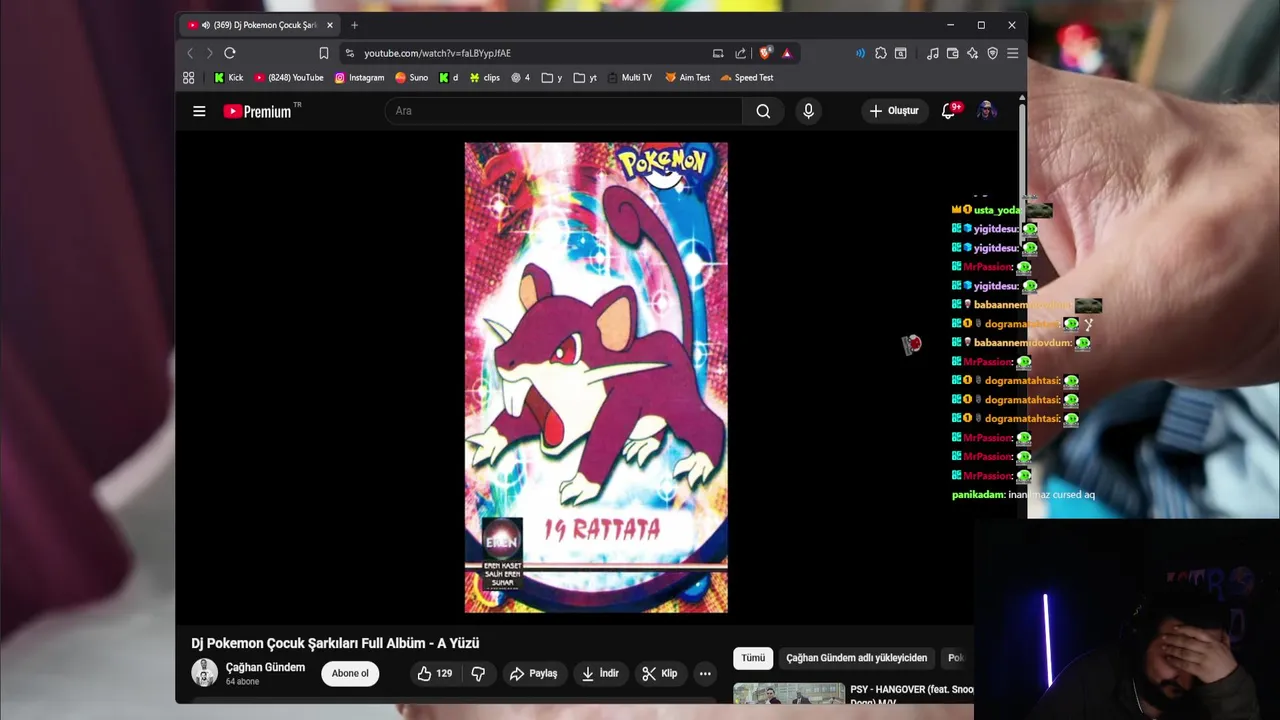Open Instagram bookmark
The height and width of the screenshot is (720, 1280).
point(360,77)
